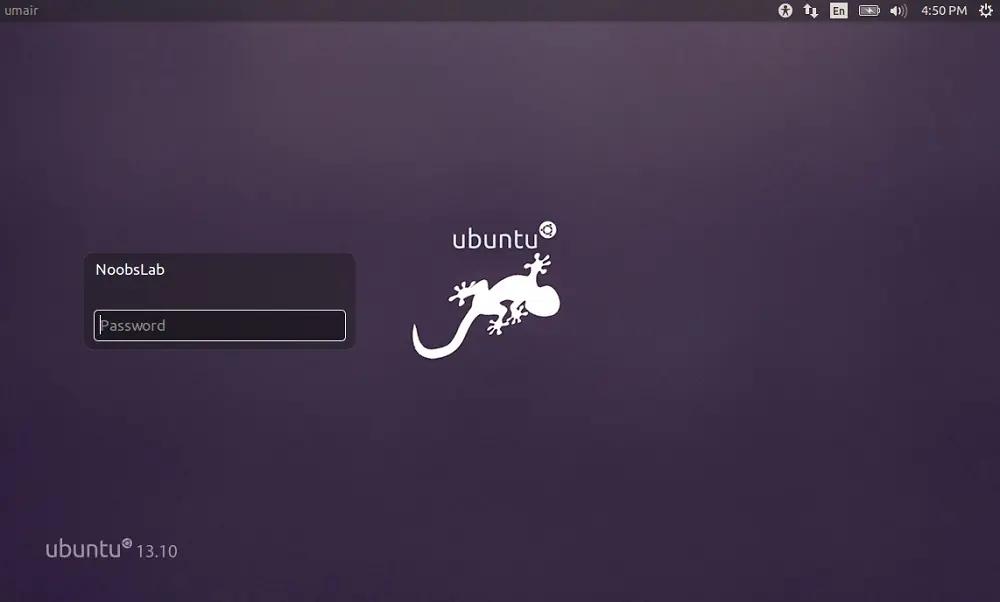Click the 4:50 PM clock

pos(944,11)
